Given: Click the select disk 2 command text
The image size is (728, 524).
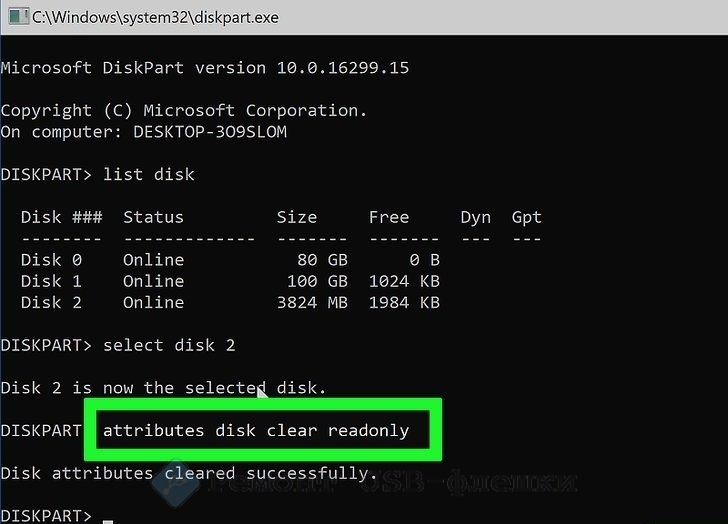Looking at the screenshot, I should tap(169, 345).
